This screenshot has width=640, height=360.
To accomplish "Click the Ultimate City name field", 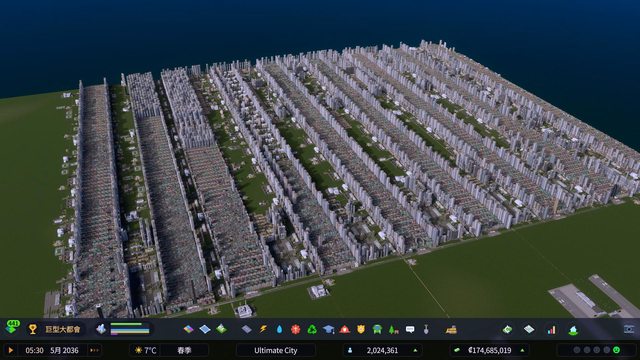I will point(276,350).
